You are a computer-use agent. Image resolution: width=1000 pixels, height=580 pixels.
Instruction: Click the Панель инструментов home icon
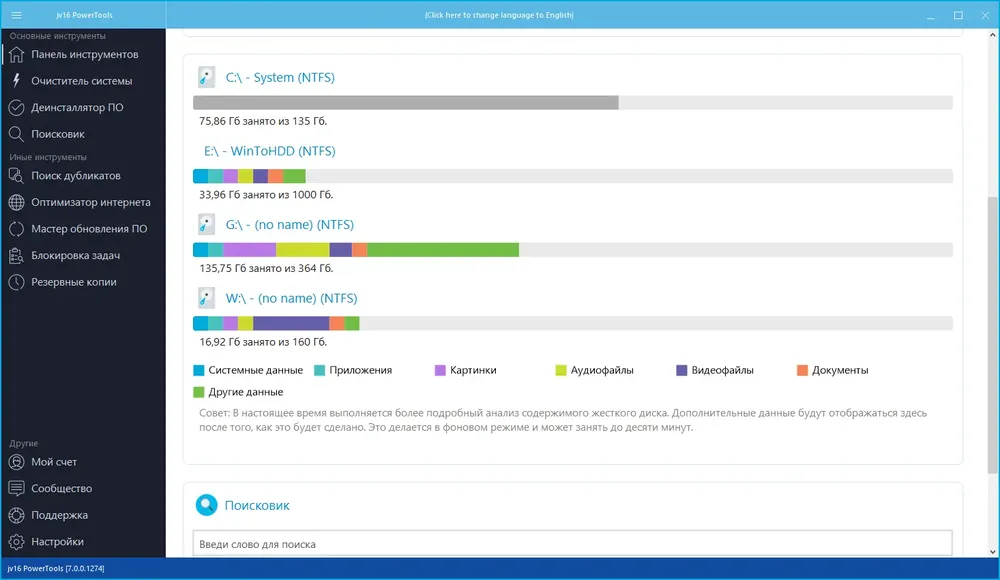point(17,55)
